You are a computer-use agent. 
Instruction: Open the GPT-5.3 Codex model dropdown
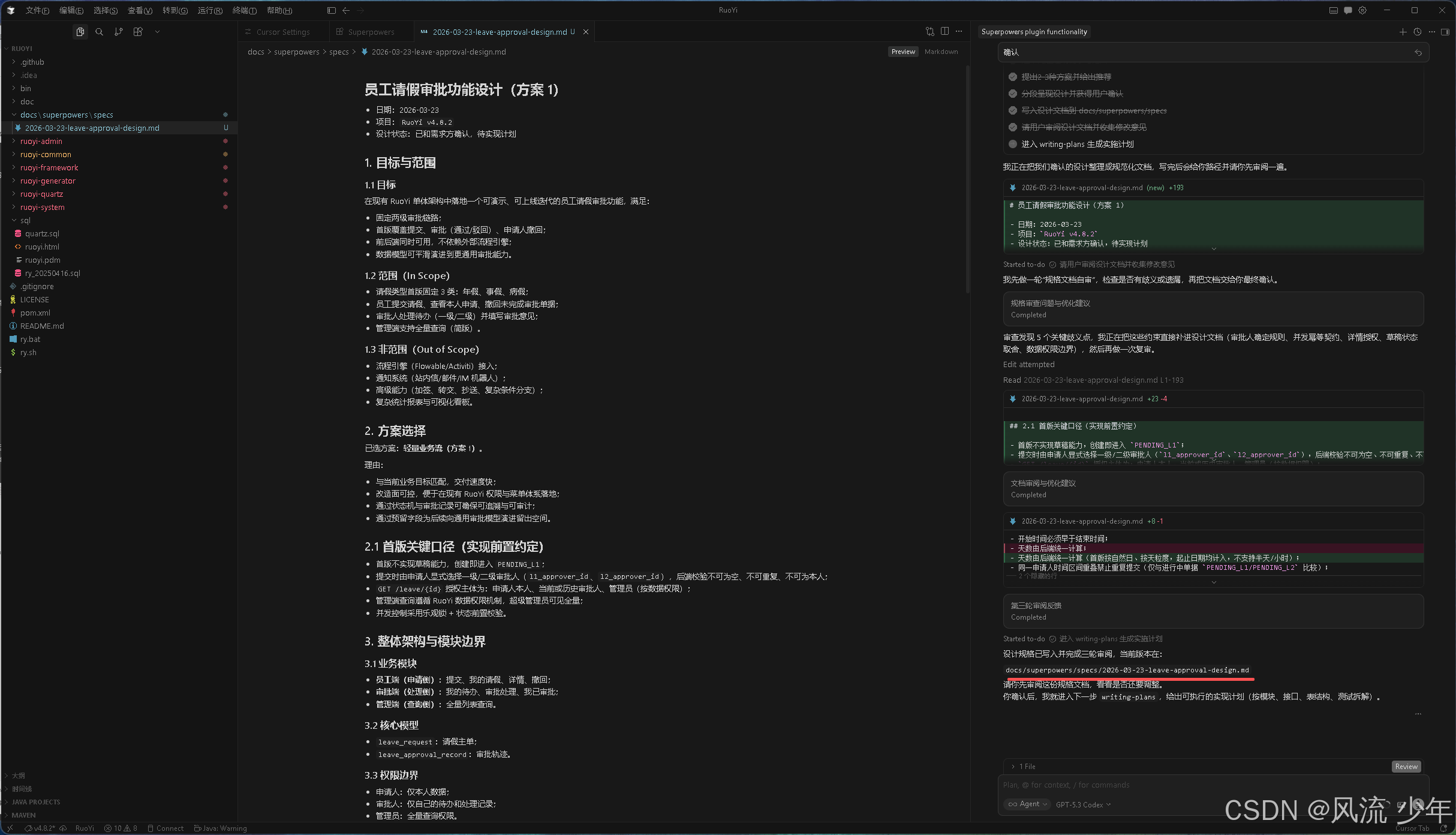(x=1082, y=804)
